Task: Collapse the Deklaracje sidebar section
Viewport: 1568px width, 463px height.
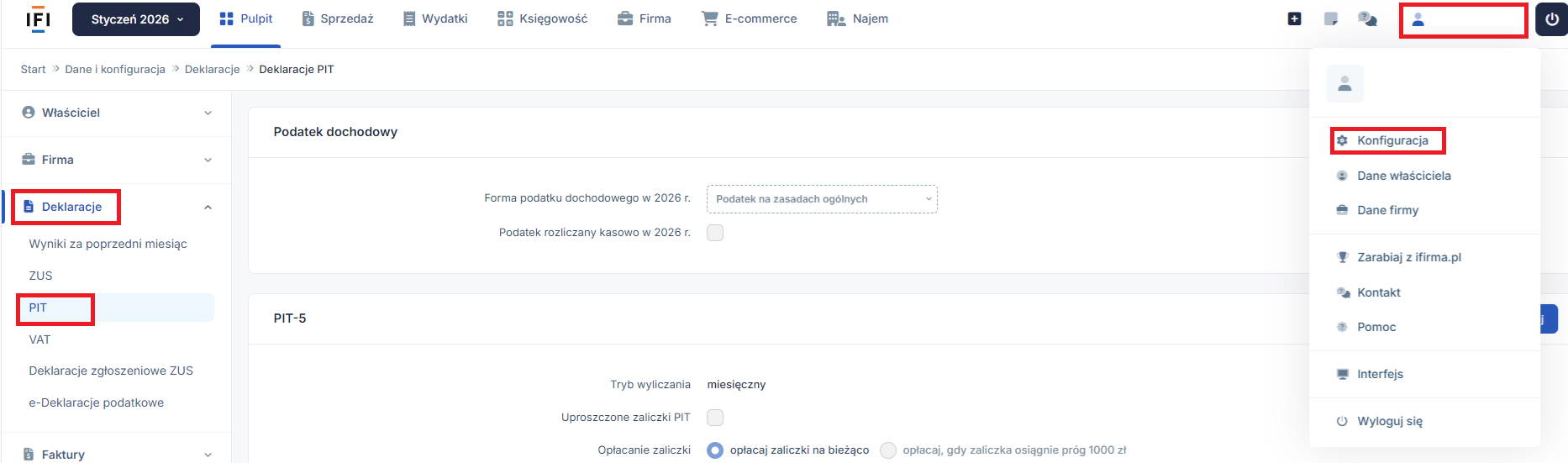Action: [208, 207]
